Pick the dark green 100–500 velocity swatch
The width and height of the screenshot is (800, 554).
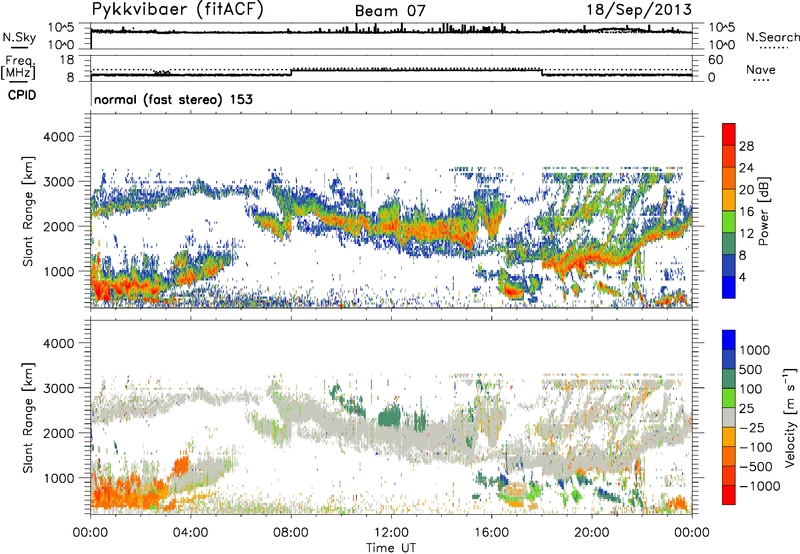(x=729, y=379)
